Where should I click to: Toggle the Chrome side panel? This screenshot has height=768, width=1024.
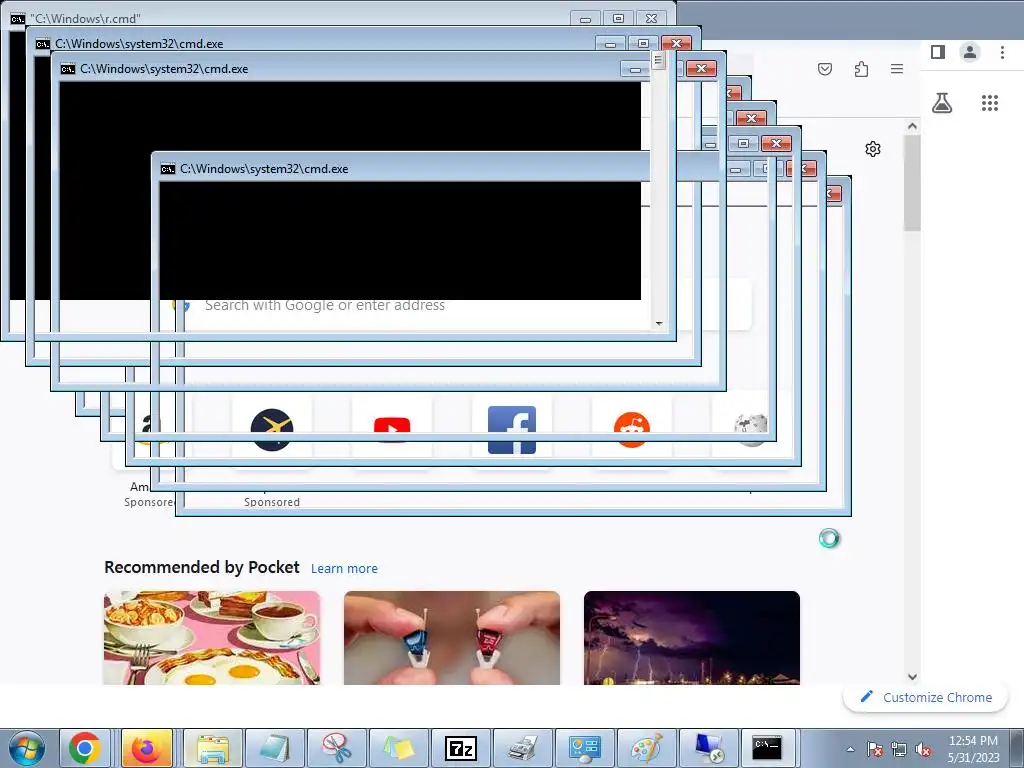(938, 52)
